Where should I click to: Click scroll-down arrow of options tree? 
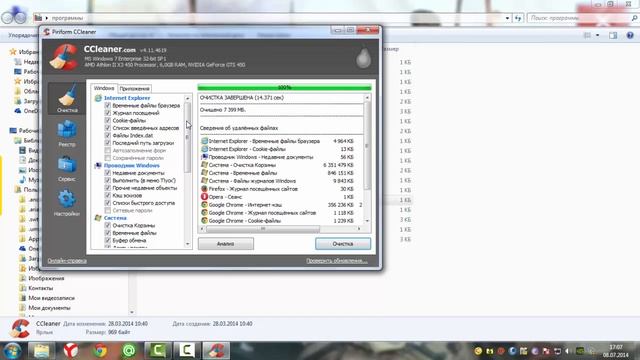pyautogui.click(x=188, y=244)
